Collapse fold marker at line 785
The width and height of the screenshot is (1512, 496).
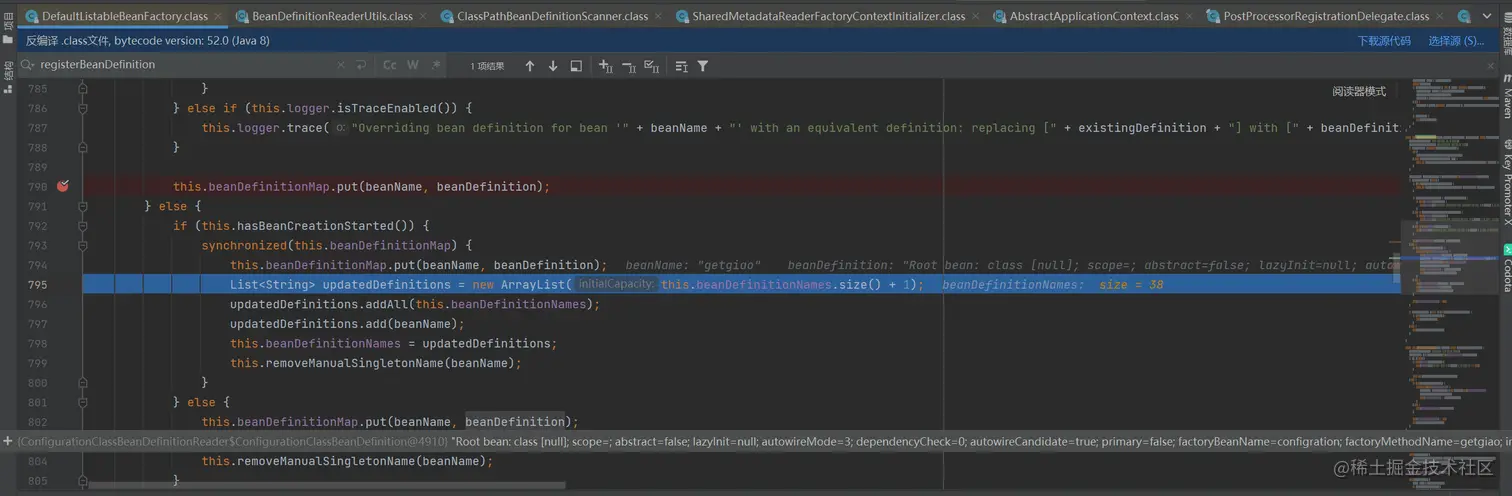pos(84,88)
